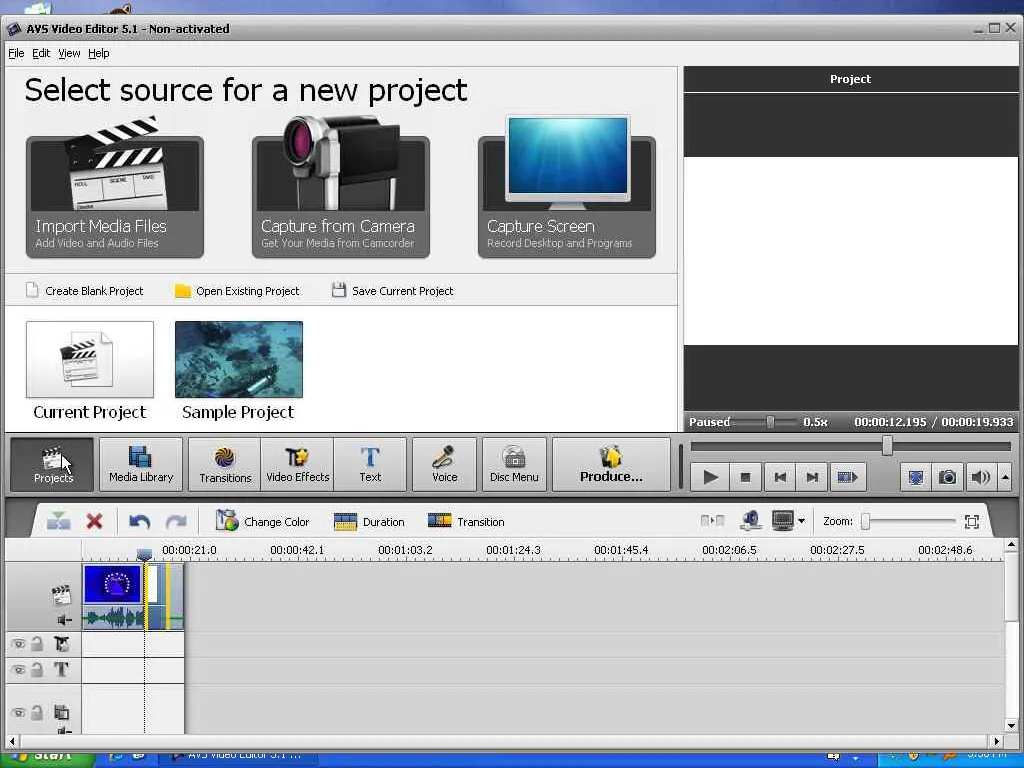
Task: Click the next scene filmstrip button
Action: pyautogui.click(x=848, y=477)
